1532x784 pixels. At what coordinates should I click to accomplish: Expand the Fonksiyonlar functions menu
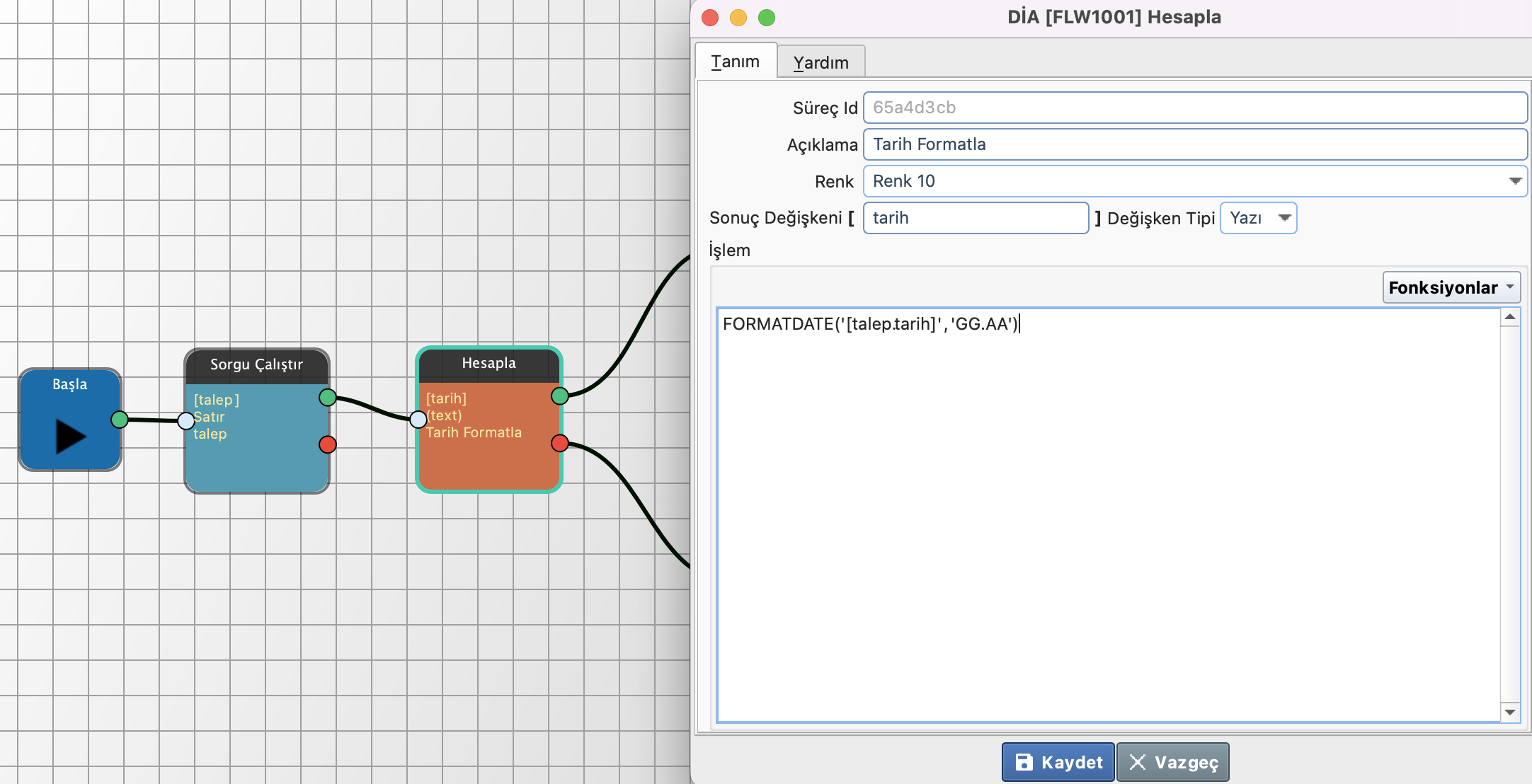[1451, 287]
